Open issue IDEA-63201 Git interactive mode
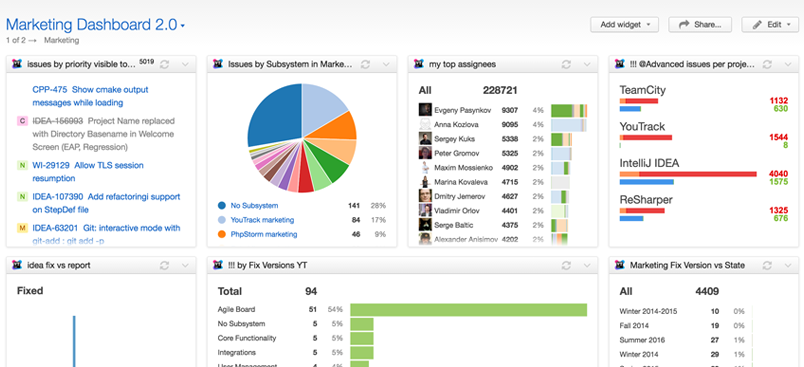 (x=106, y=234)
